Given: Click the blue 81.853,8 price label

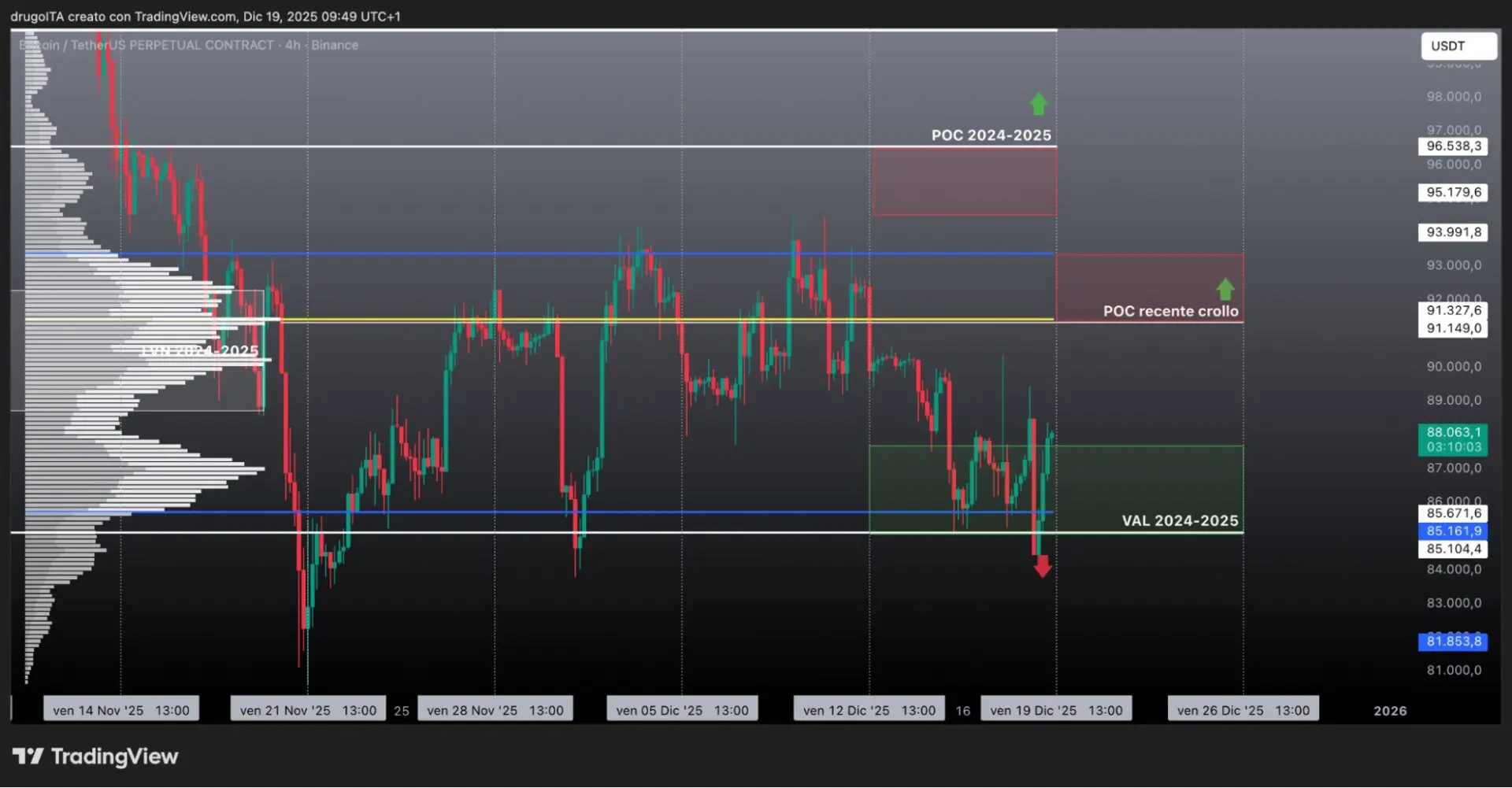Looking at the screenshot, I should pos(1453,642).
